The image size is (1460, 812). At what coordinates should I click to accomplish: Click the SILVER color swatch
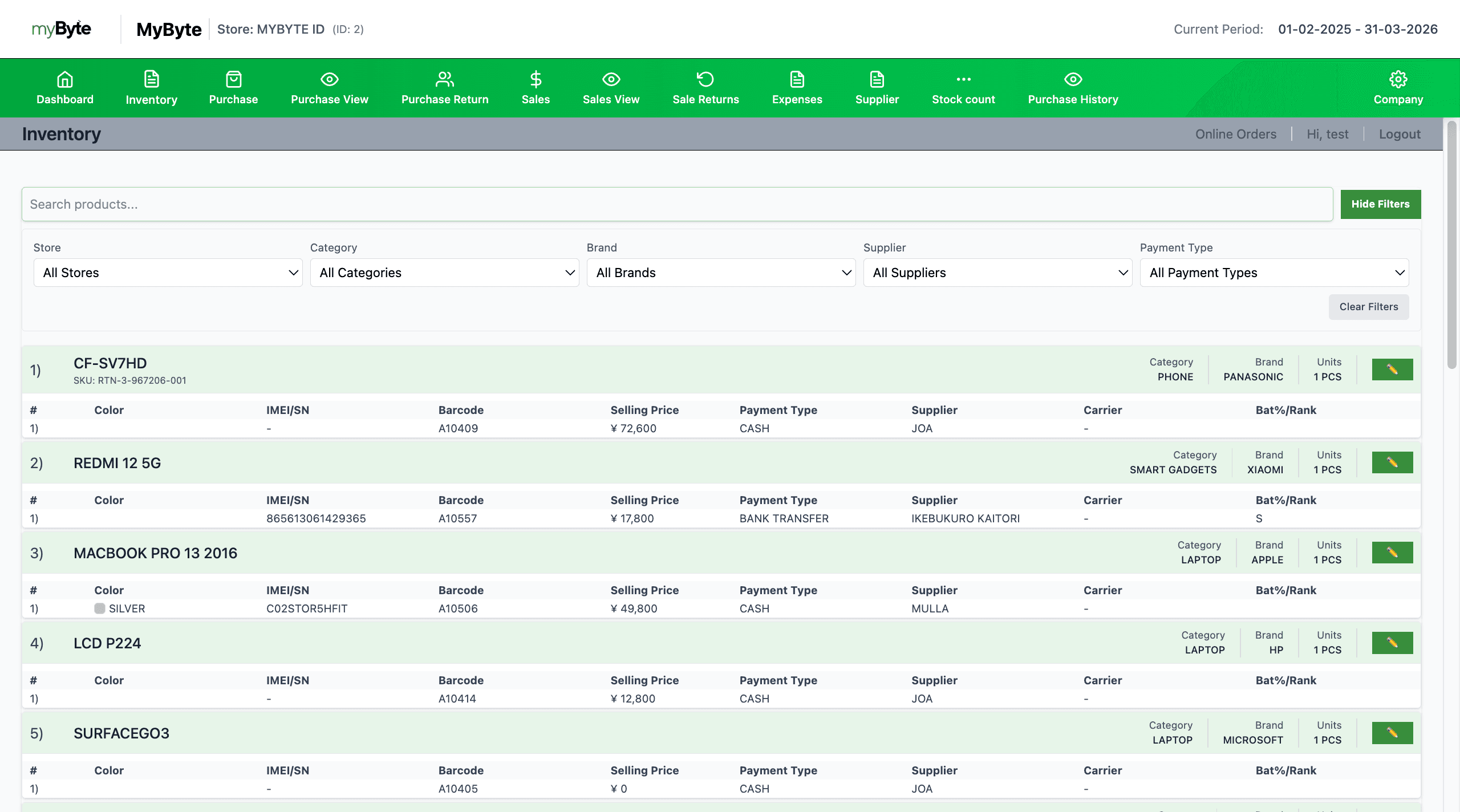(x=100, y=608)
